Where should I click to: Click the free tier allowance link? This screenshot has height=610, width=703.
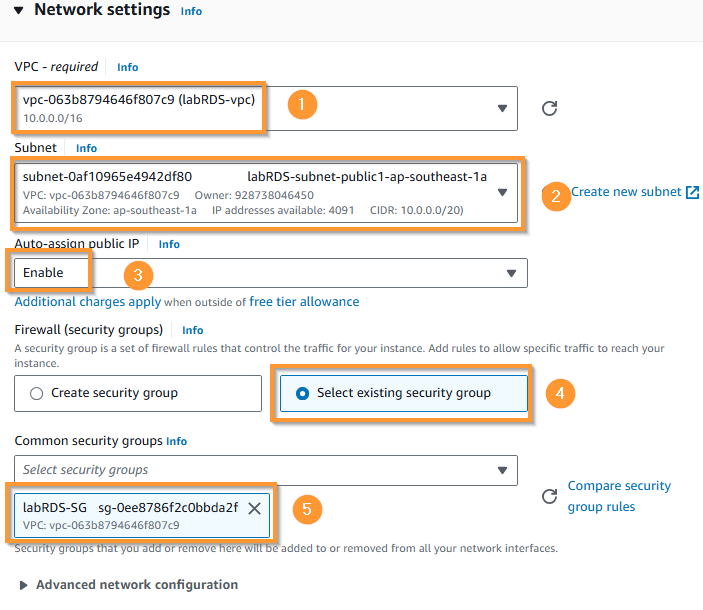pyautogui.click(x=304, y=301)
